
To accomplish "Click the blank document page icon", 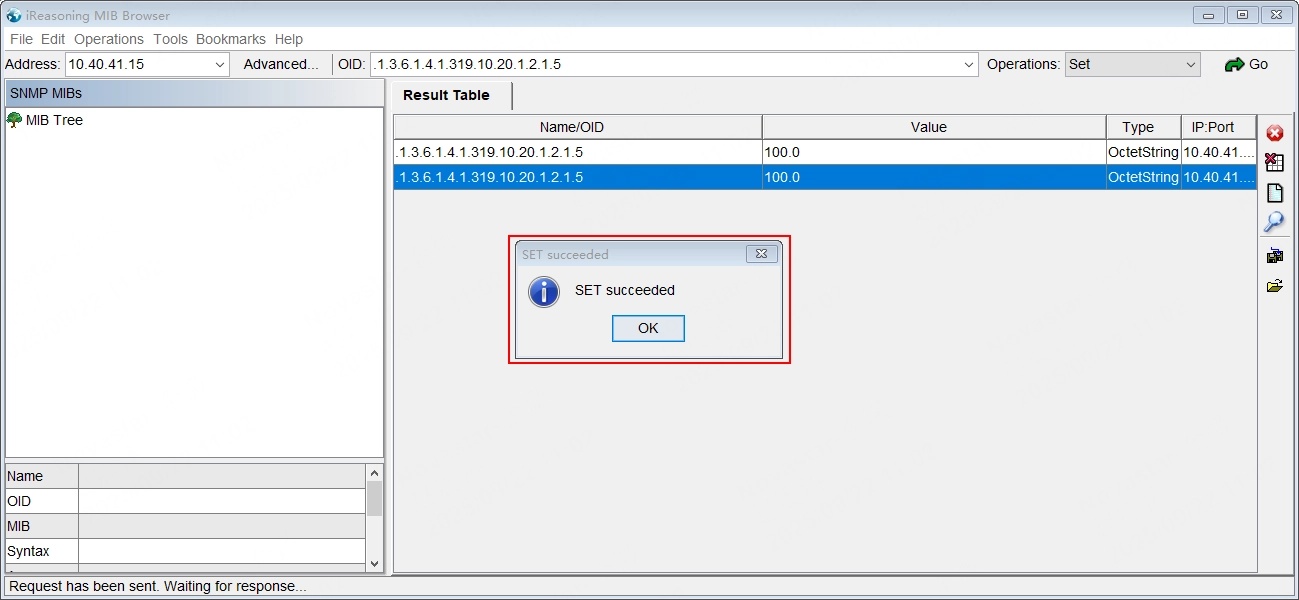I will 1274,193.
